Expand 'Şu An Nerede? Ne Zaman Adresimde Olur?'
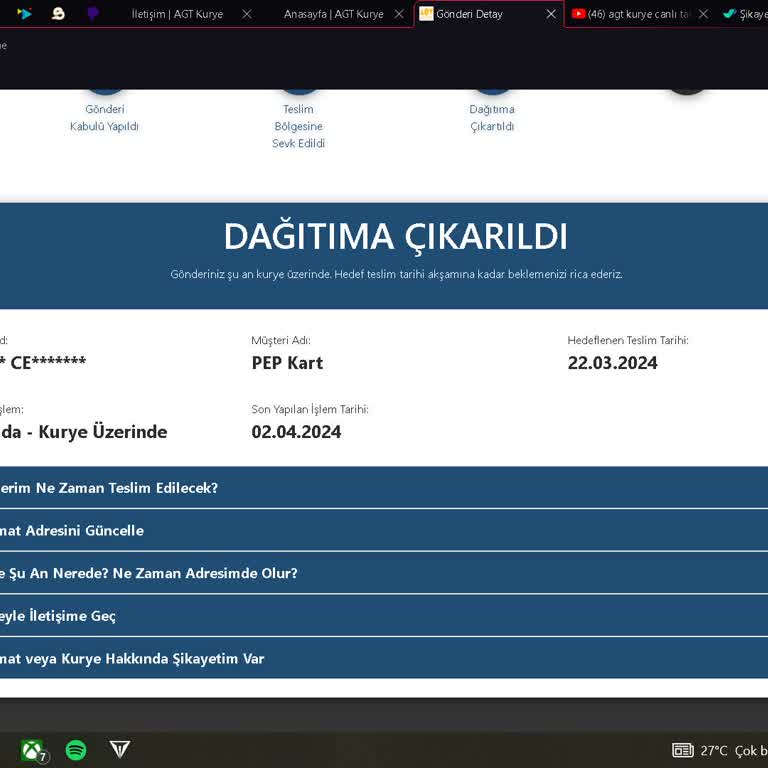This screenshot has width=768, height=768. 384,573
